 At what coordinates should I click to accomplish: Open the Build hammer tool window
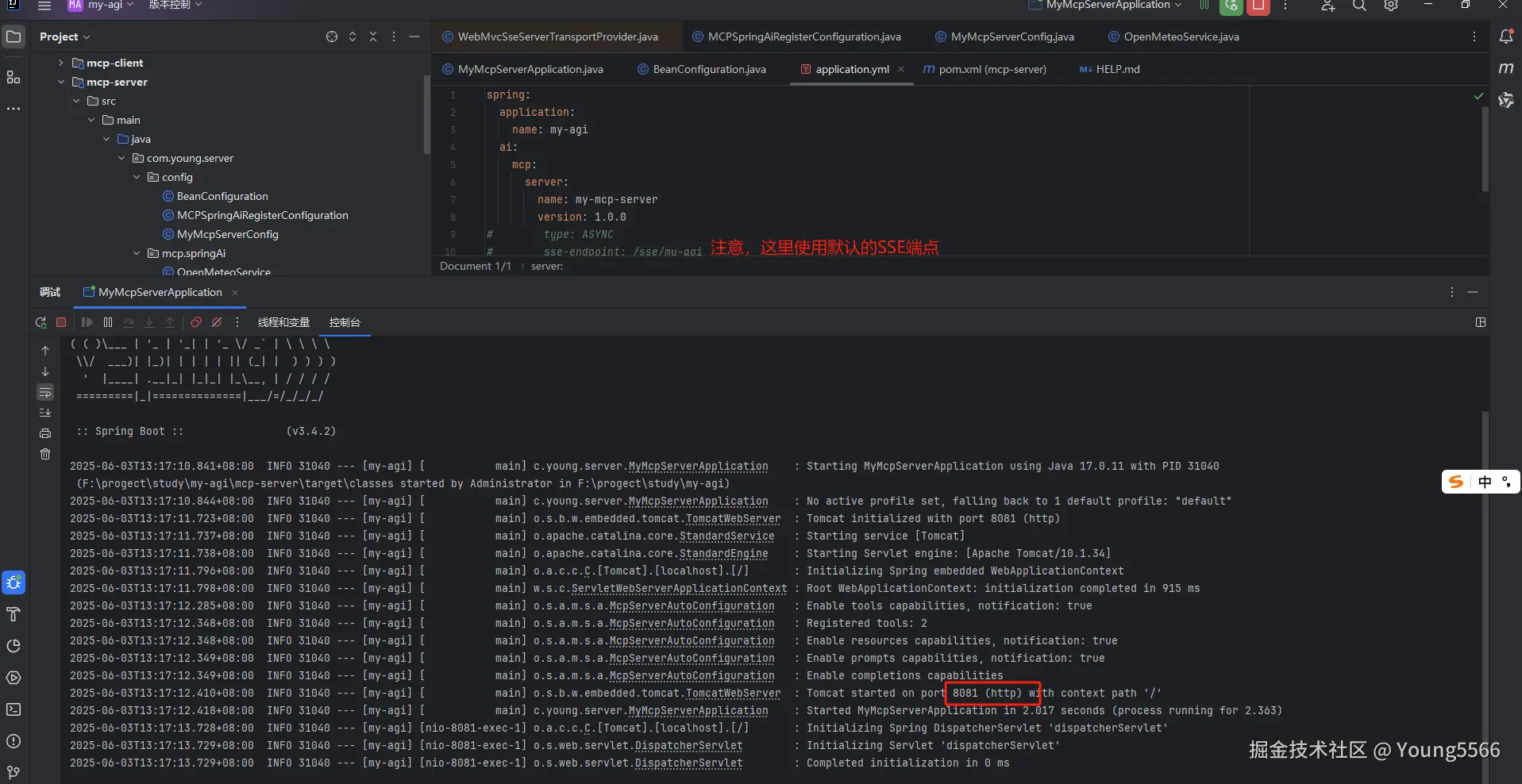pos(13,614)
